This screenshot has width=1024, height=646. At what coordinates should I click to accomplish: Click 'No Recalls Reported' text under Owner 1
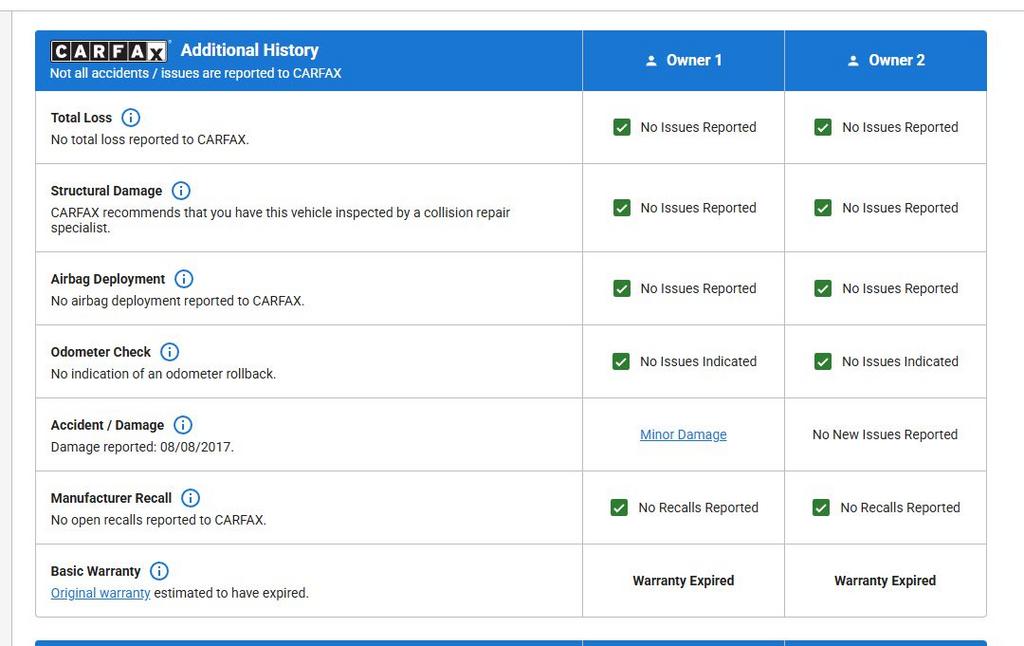(x=698, y=508)
